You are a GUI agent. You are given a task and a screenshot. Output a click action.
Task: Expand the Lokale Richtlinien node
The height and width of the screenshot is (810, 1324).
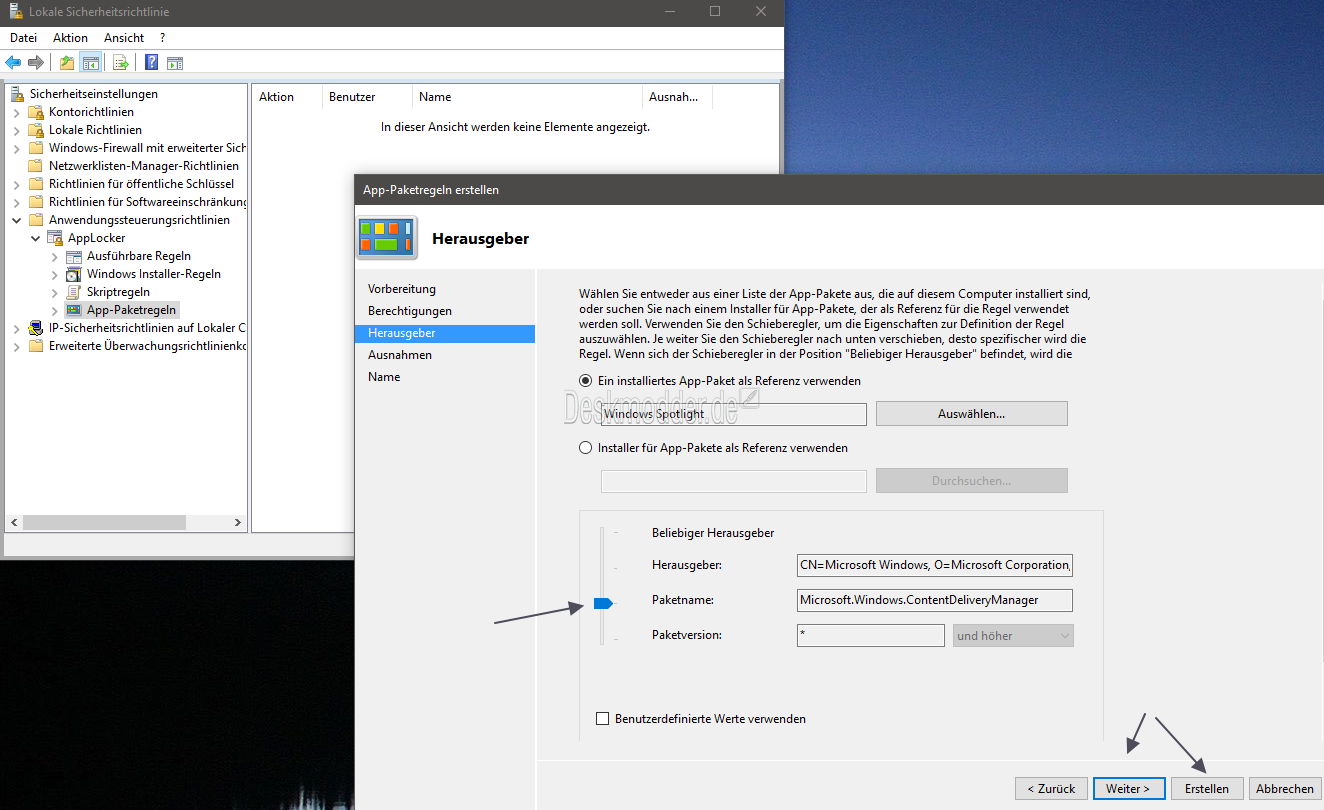tap(16, 130)
